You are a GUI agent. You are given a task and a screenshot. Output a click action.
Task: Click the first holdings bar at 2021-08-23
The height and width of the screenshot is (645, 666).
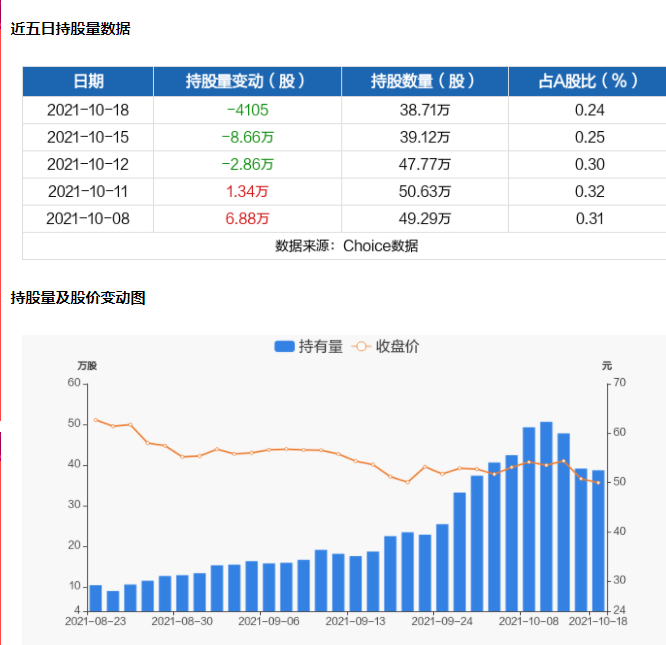click(x=96, y=598)
